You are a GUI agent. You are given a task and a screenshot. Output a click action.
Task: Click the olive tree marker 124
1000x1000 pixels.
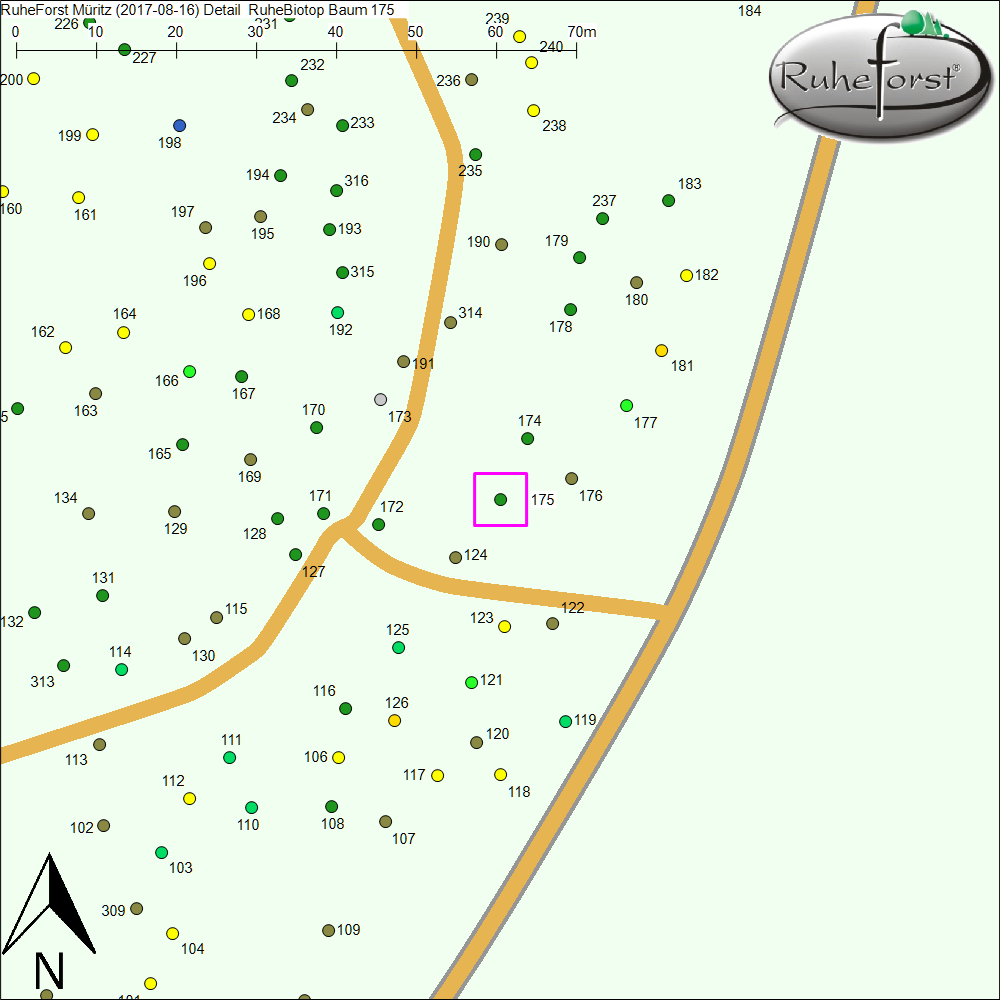455,557
